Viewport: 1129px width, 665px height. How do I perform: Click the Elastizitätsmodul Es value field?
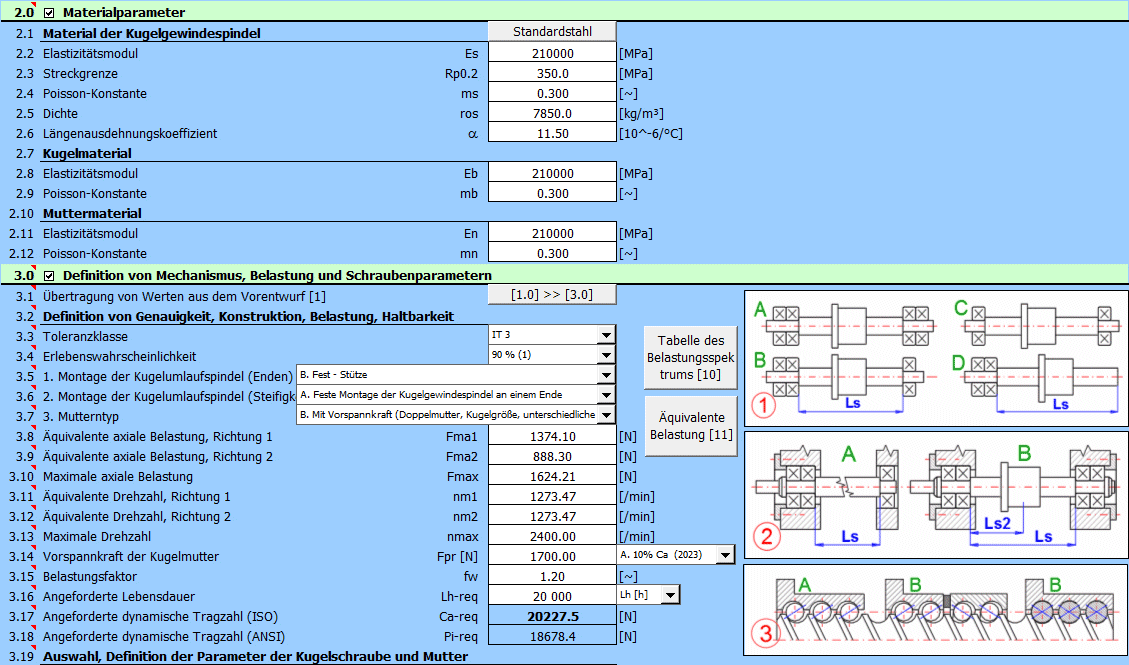point(552,54)
